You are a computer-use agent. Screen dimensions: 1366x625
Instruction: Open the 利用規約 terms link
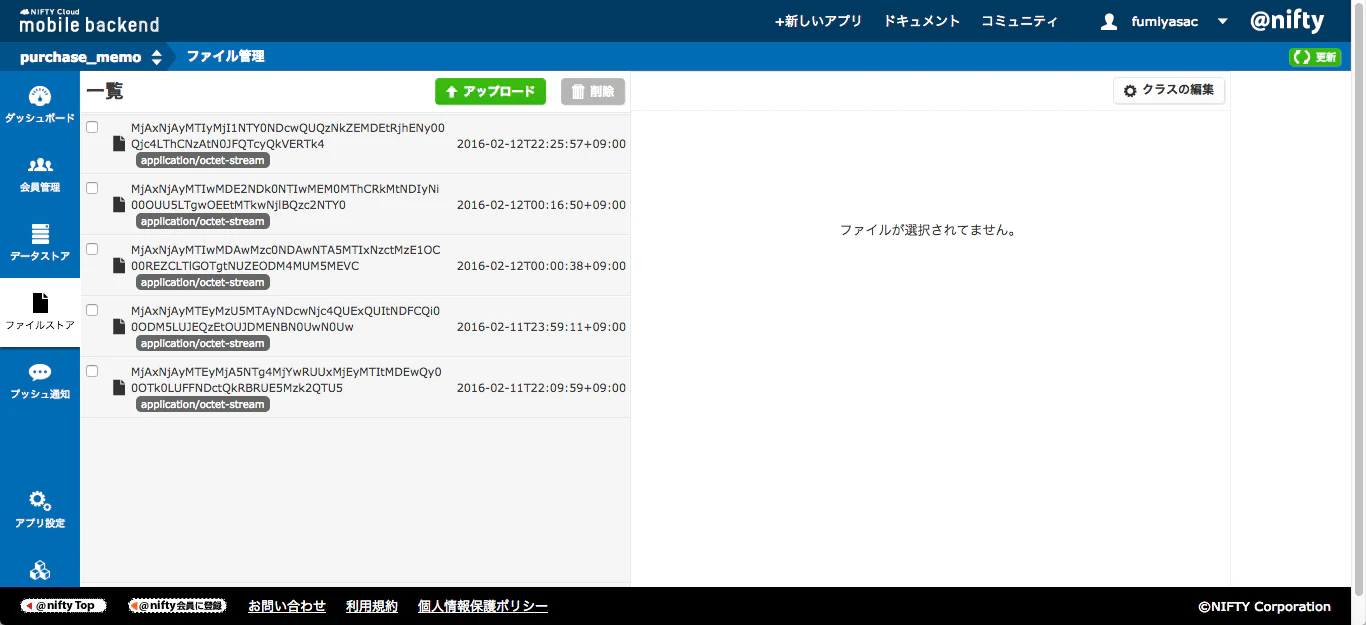372,606
